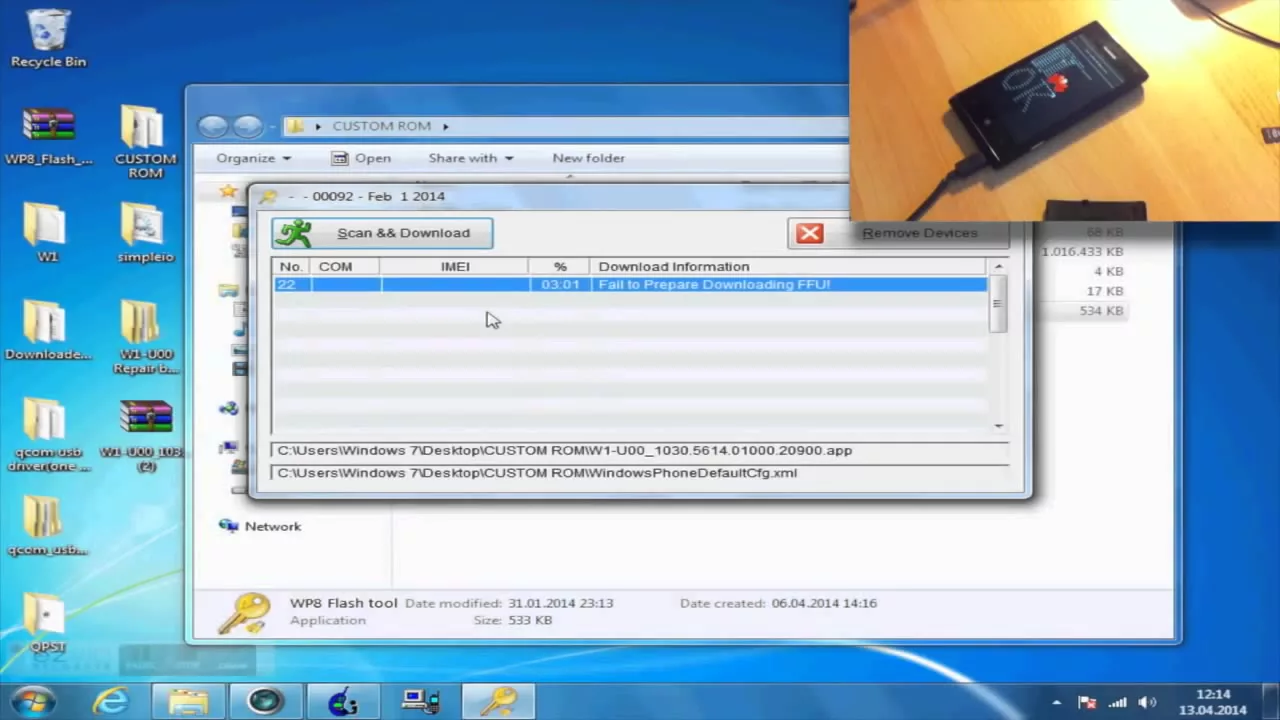Show hidden tray icons arrow
Viewport: 1280px width, 720px height.
click(1057, 703)
